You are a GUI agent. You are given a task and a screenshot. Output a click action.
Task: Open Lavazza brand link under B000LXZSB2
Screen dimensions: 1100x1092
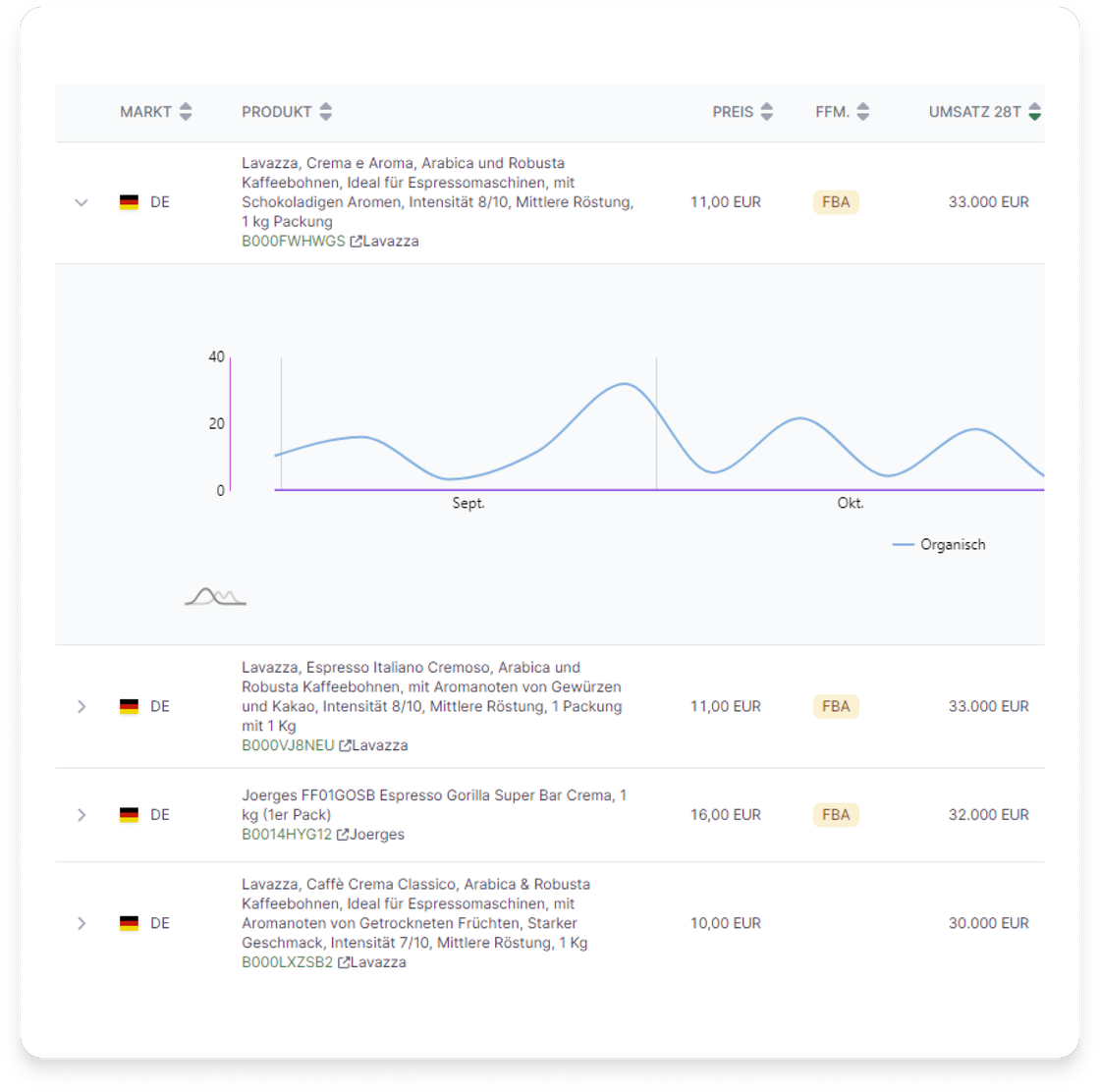pyautogui.click(x=378, y=962)
